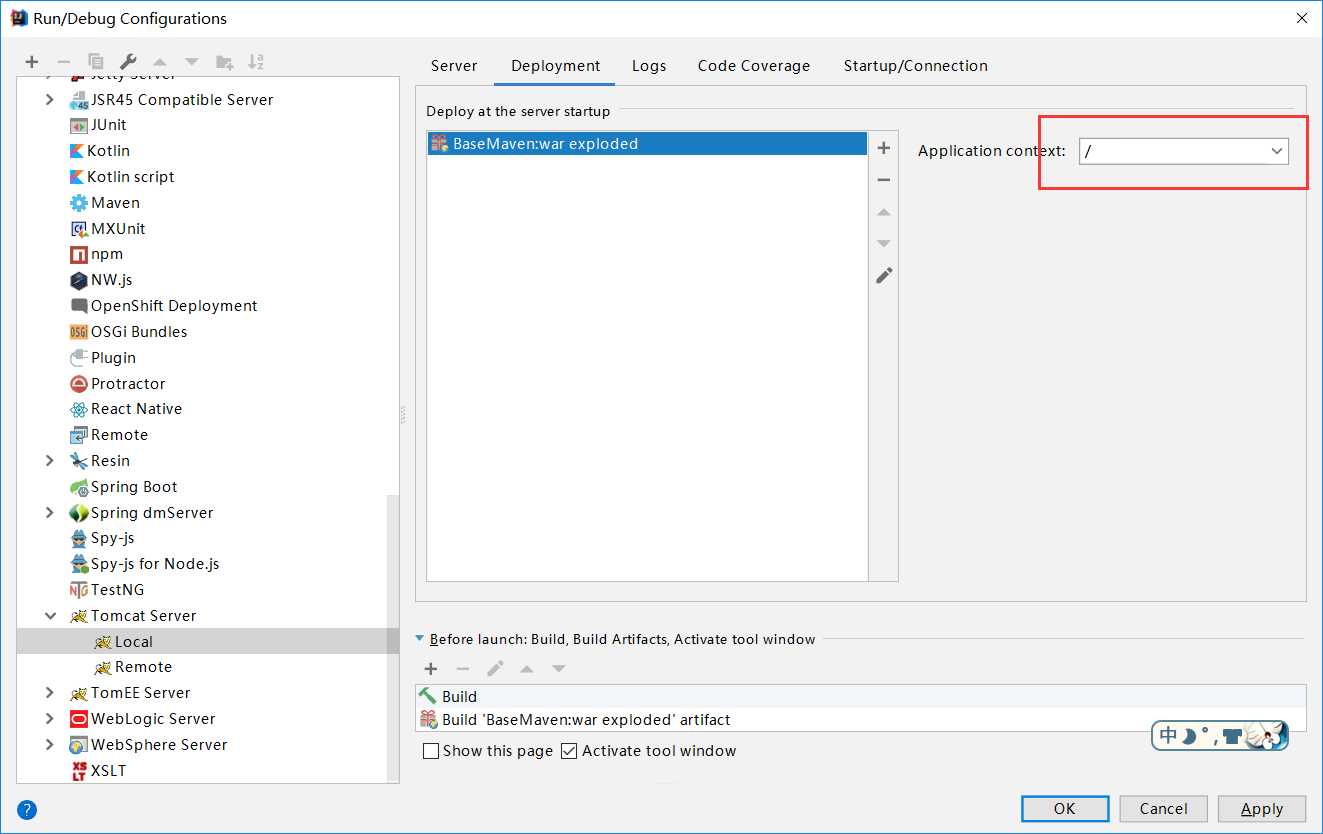Click the copy configuration icon

tap(96, 62)
